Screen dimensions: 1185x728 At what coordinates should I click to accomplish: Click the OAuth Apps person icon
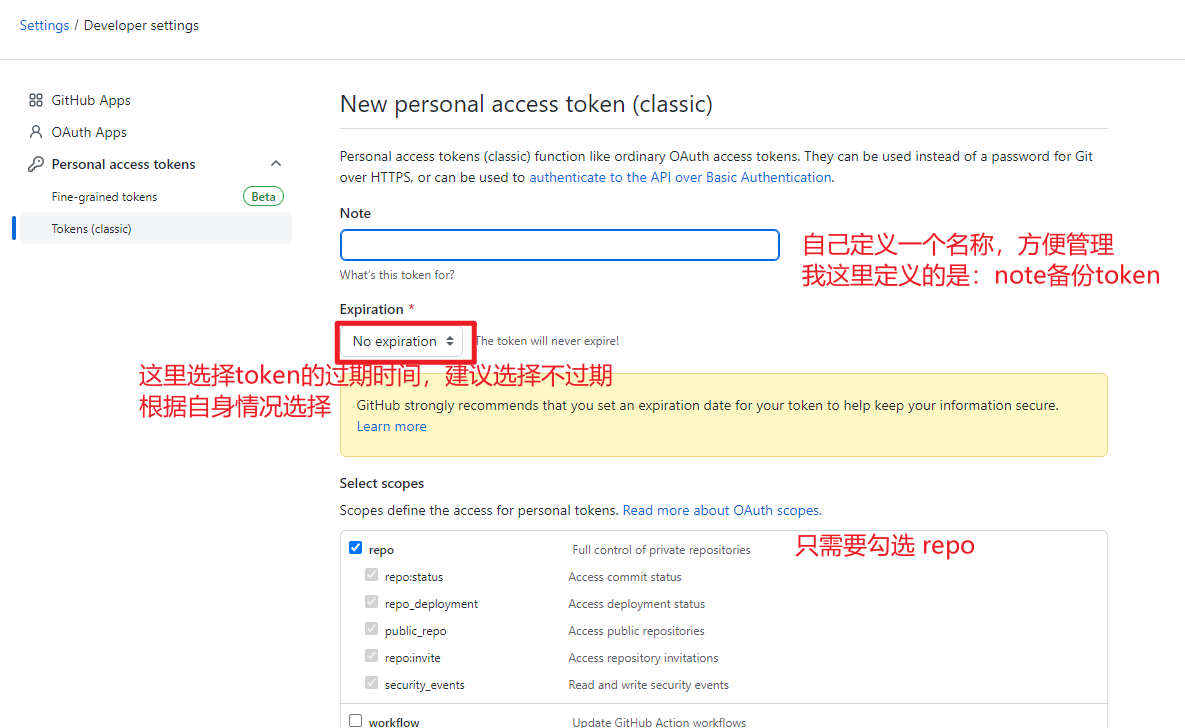click(36, 132)
